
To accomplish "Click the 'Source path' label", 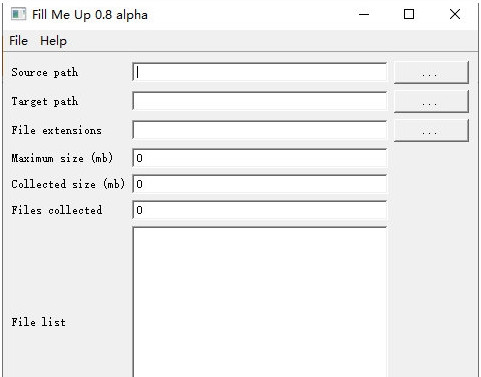I will coord(45,72).
